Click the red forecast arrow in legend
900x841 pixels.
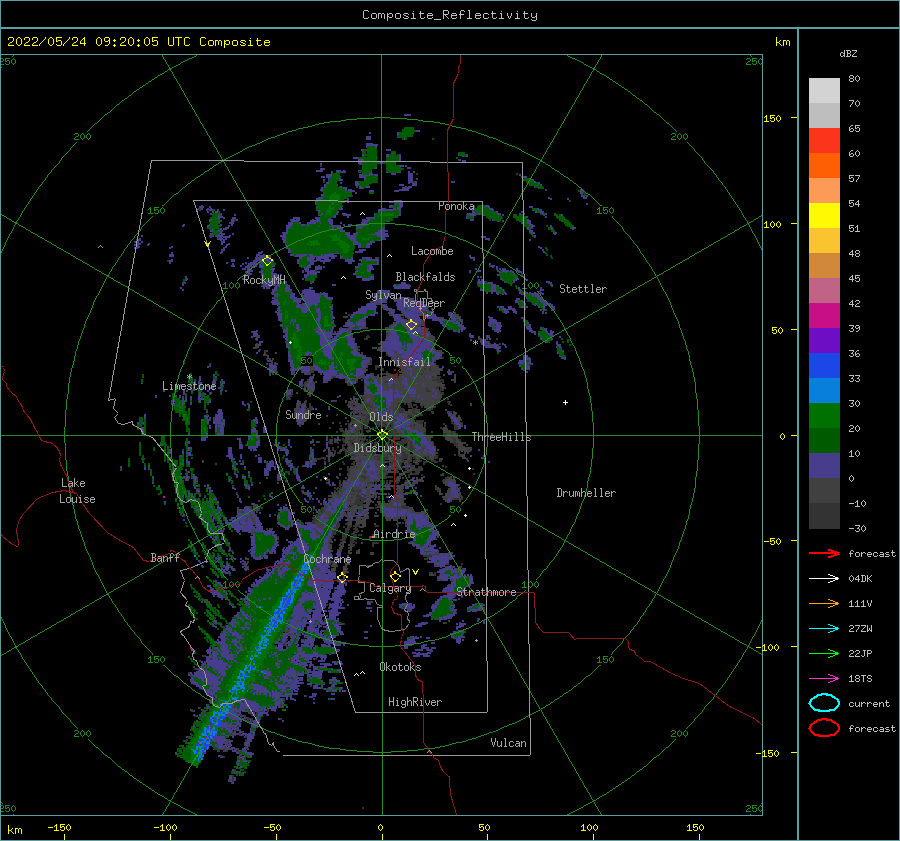pyautogui.click(x=824, y=553)
